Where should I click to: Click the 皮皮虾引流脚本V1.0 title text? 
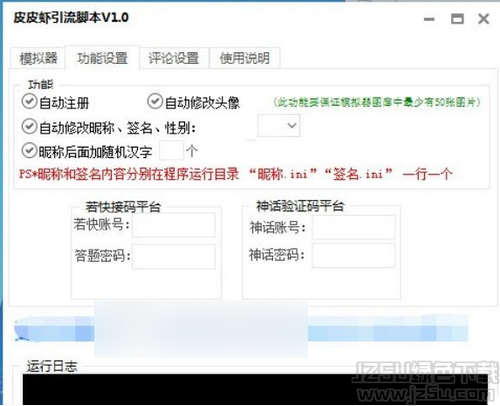coord(71,18)
